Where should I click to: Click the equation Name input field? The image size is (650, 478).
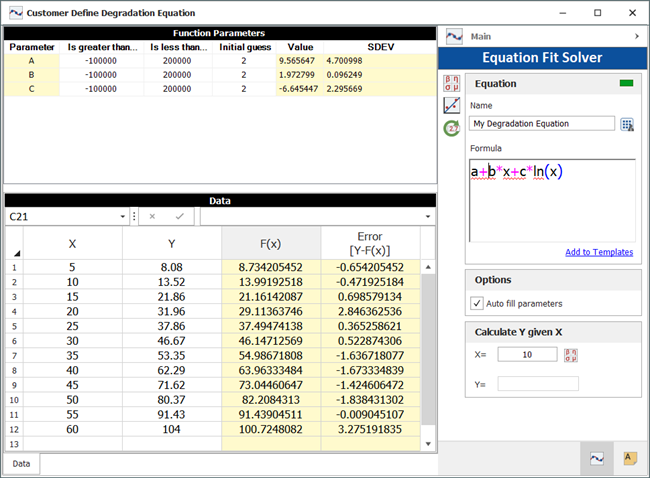[542, 124]
